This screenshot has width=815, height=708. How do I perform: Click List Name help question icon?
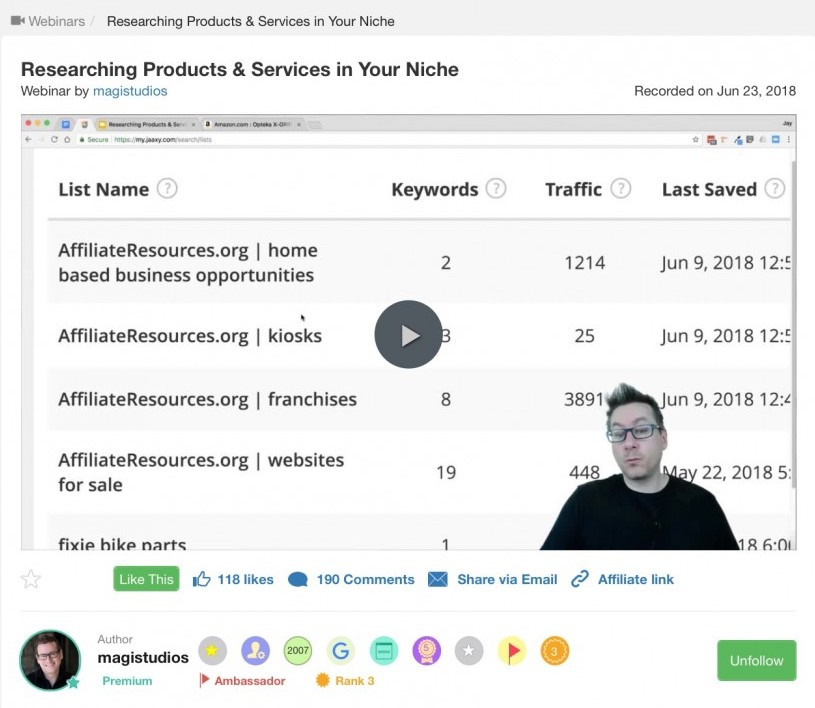(167, 188)
